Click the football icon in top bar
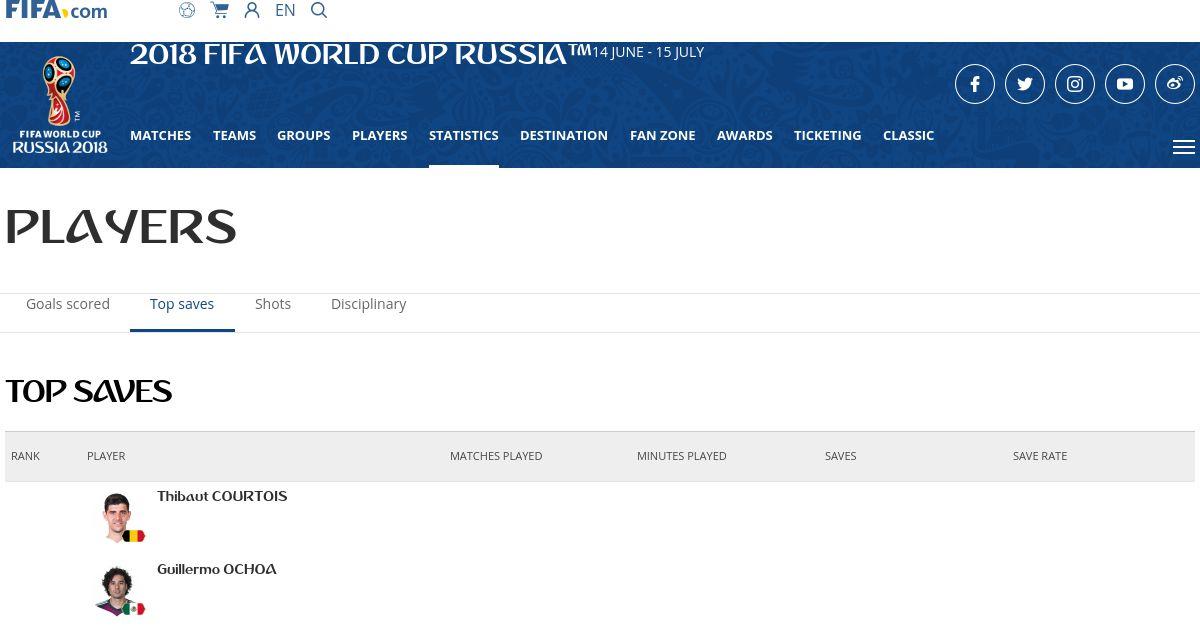This screenshot has width=1200, height=630. click(x=187, y=10)
